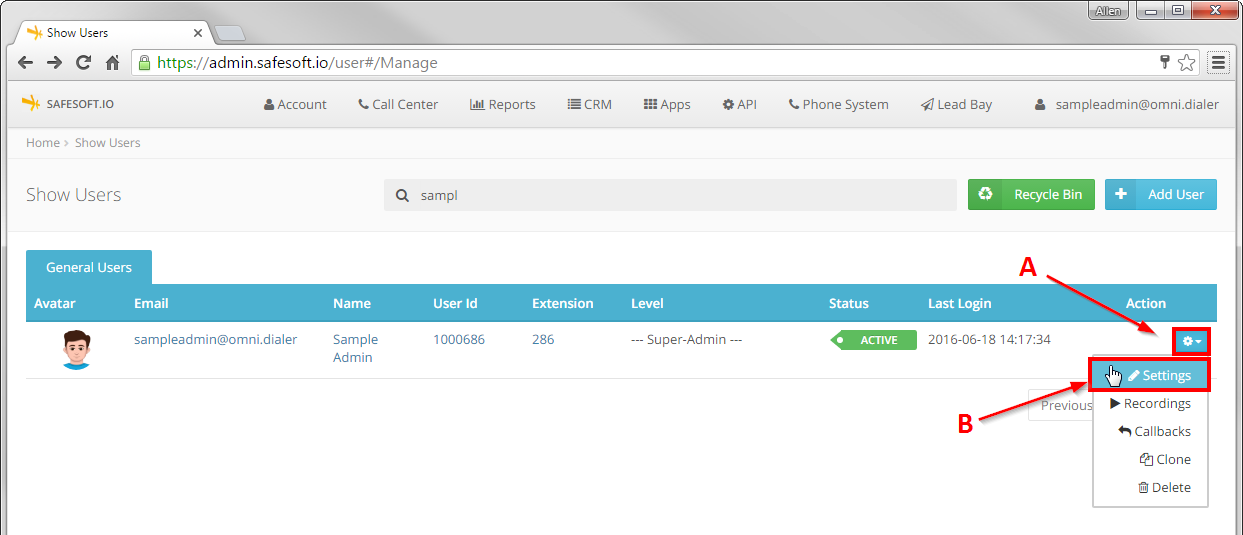Image resolution: width=1243 pixels, height=535 pixels.
Task: Click the browser back arrow
Action: [26, 62]
